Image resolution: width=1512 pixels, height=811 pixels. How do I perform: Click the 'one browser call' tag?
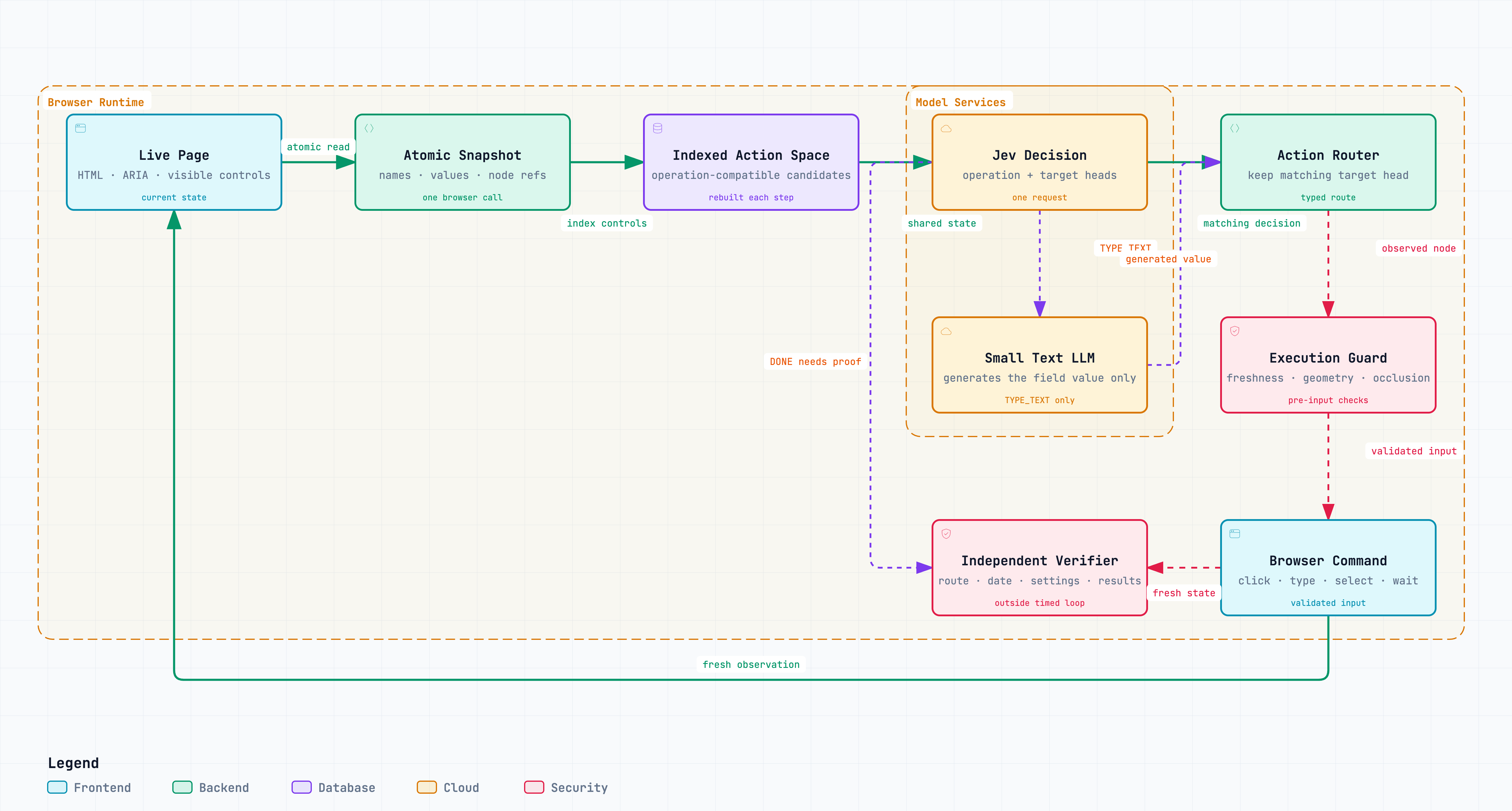coord(463,197)
